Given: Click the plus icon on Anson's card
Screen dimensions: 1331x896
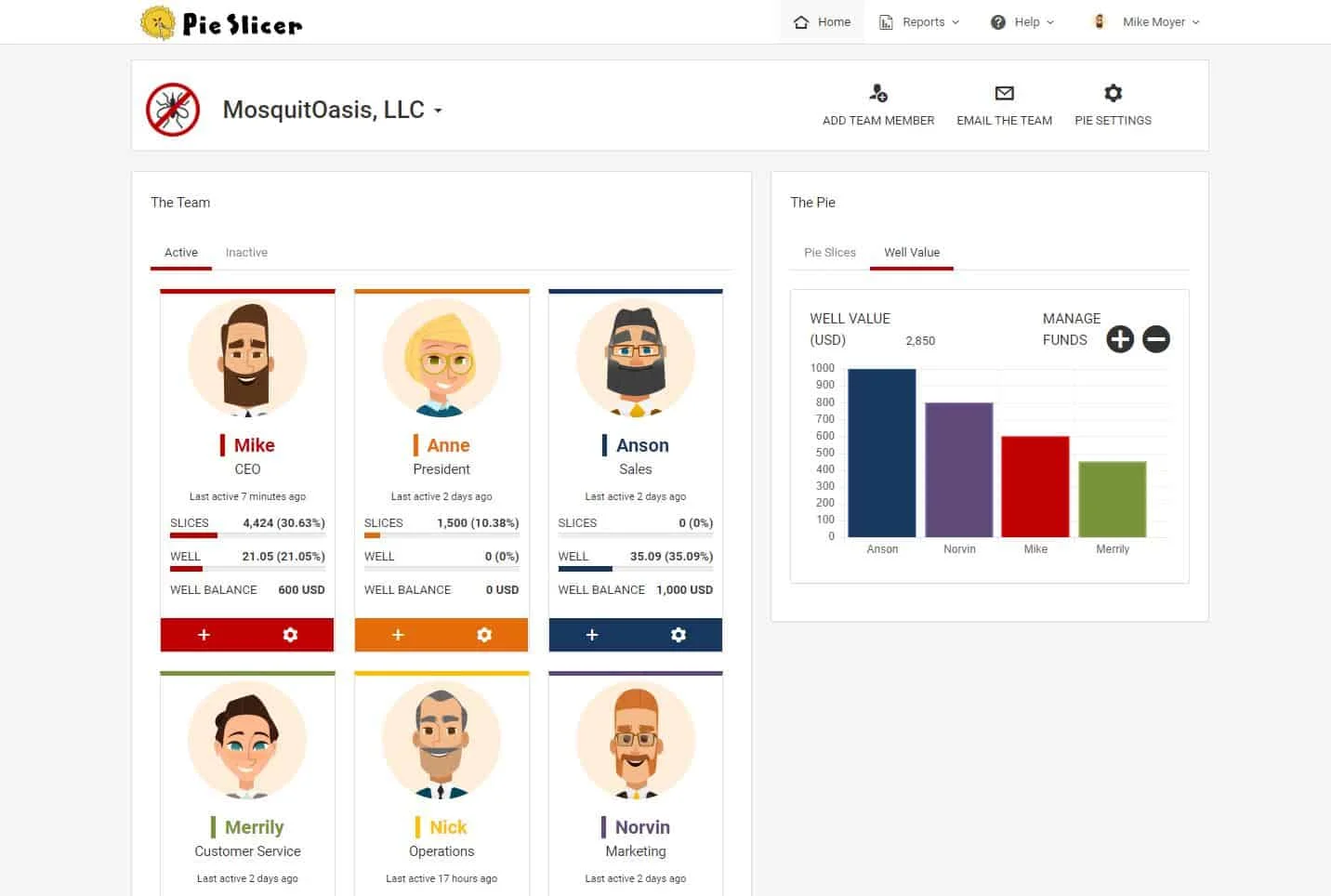Looking at the screenshot, I should coord(592,635).
